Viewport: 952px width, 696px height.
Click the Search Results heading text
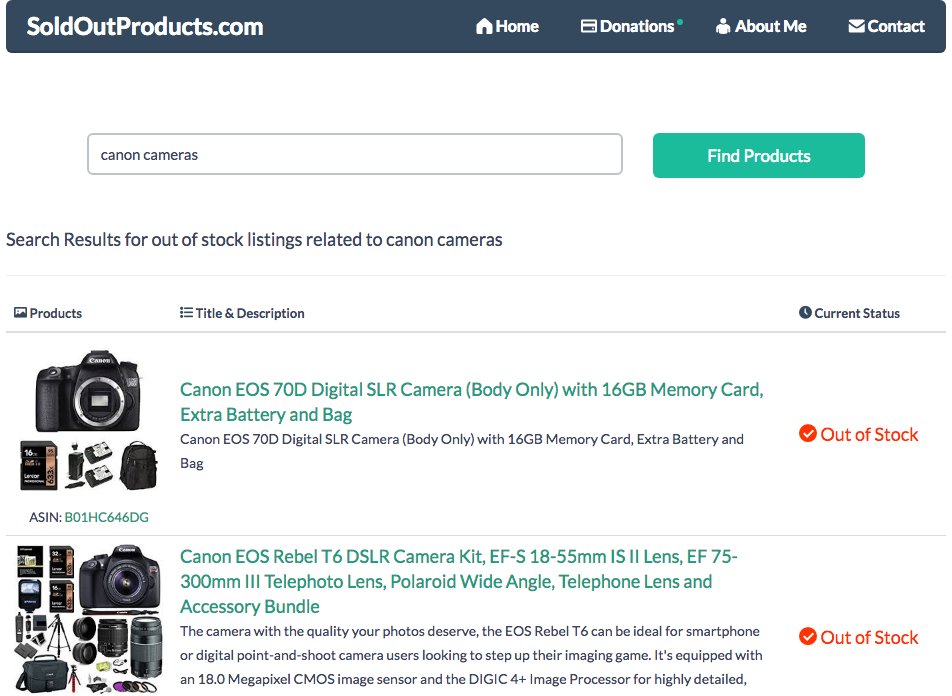254,240
